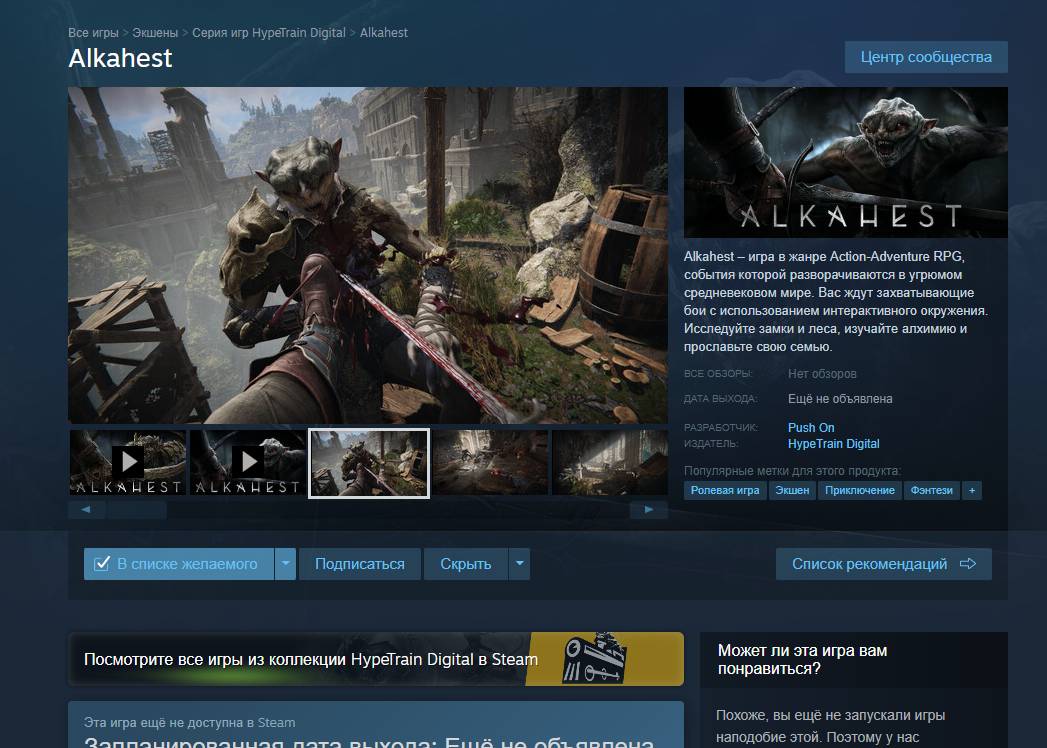Open the dark castle interior screenshot thumbnail
Screen dimensions: 1047x748
tap(490, 462)
